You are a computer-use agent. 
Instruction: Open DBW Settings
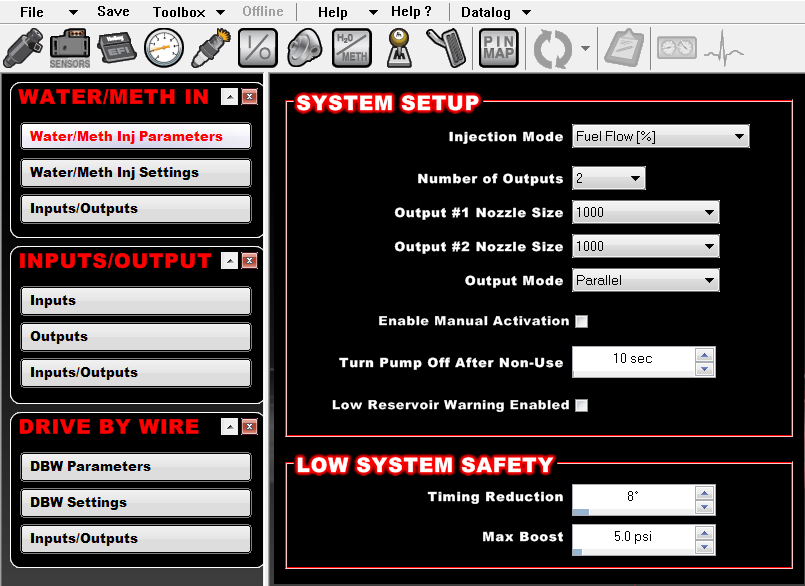(136, 502)
